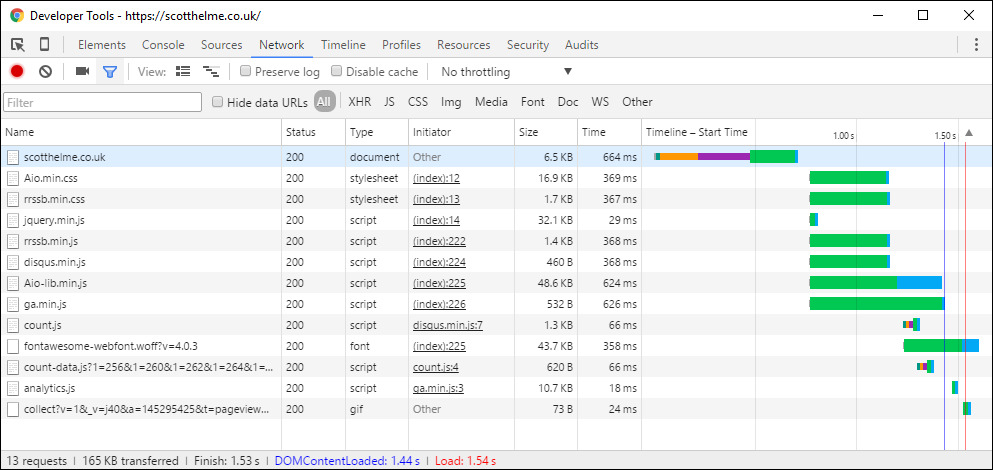Viewport: 993px width, 470px height.
Task: Open the Security tab
Action: click(527, 45)
